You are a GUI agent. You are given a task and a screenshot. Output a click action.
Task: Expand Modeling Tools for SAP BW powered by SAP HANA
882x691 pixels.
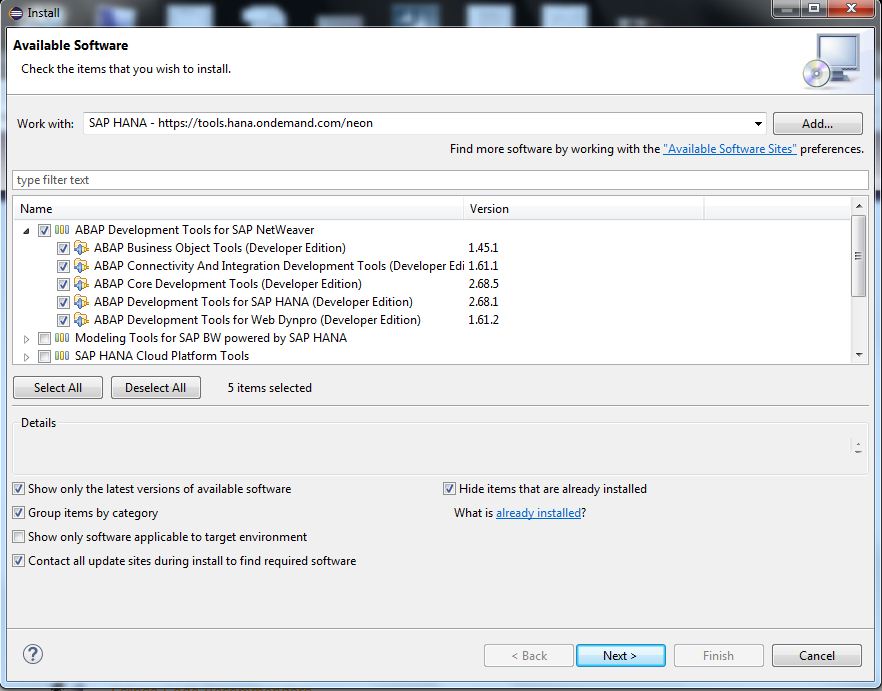27,338
